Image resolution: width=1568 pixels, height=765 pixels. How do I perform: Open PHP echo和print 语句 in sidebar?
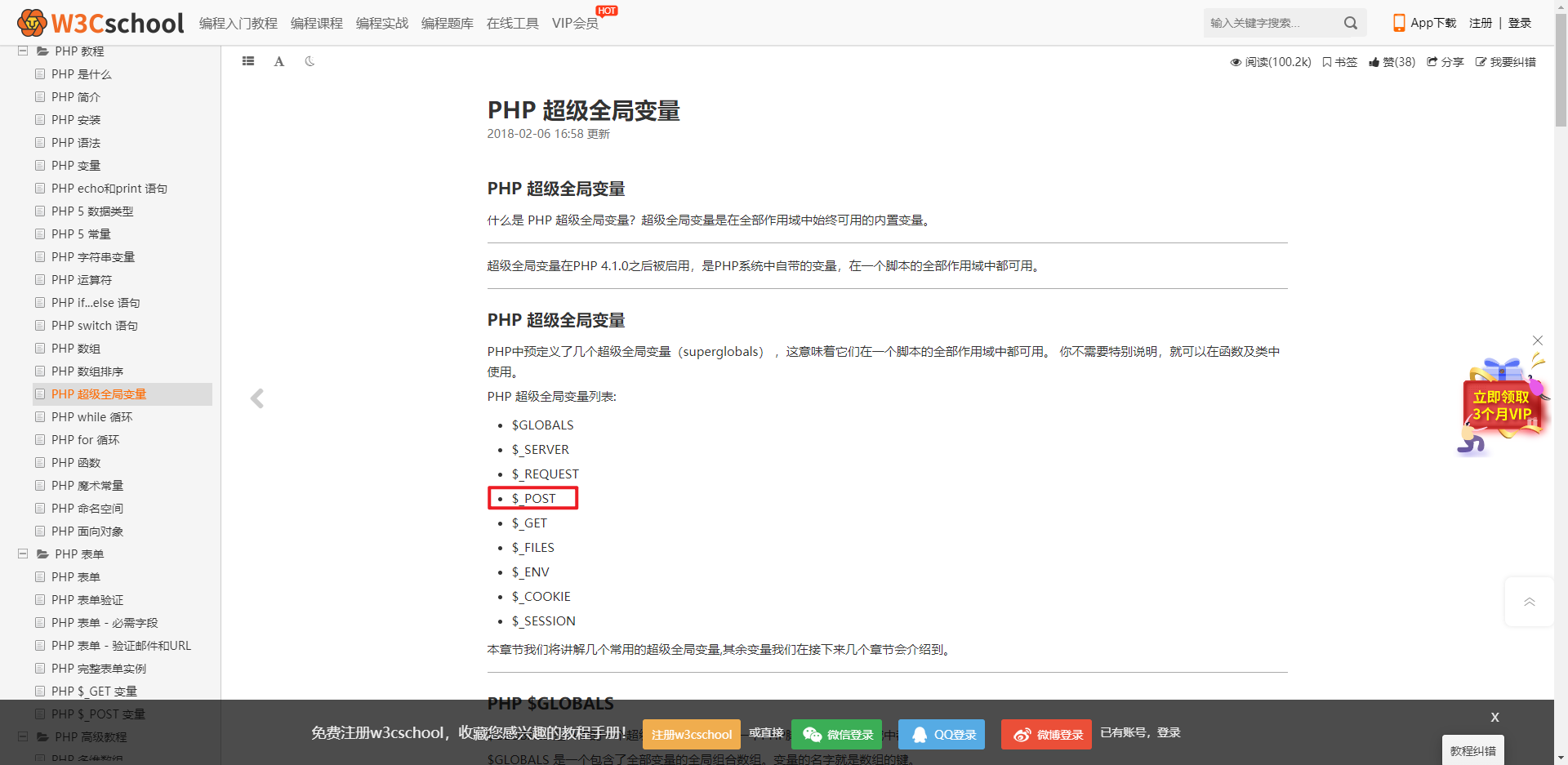tap(109, 189)
